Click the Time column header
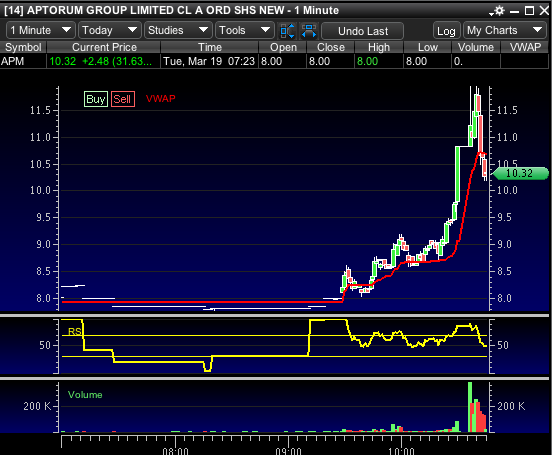Image resolution: width=552 pixels, height=455 pixels. [210, 47]
